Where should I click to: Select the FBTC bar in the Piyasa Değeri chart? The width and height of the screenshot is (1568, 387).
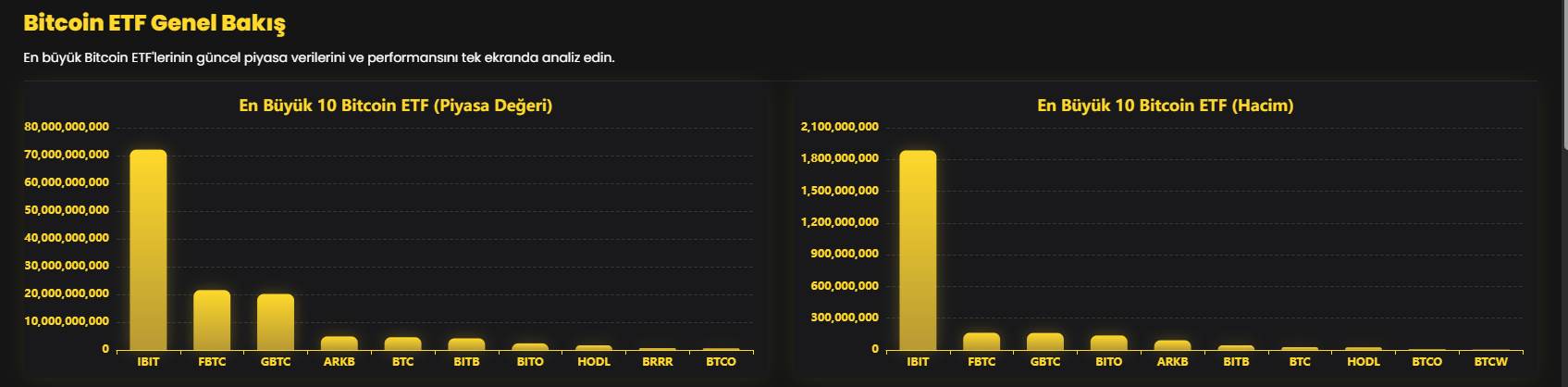click(x=212, y=320)
